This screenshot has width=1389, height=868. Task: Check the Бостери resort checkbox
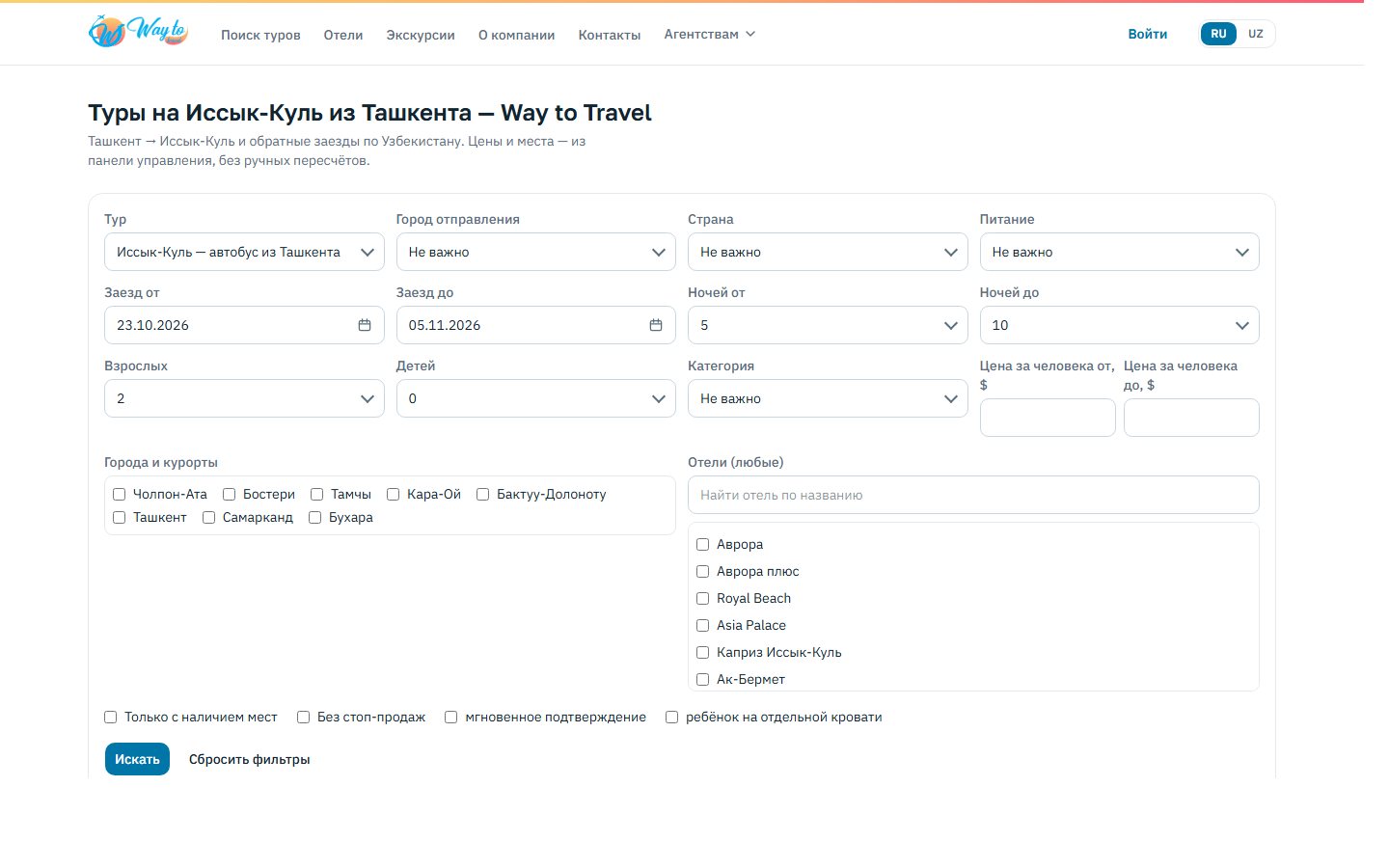[230, 495]
